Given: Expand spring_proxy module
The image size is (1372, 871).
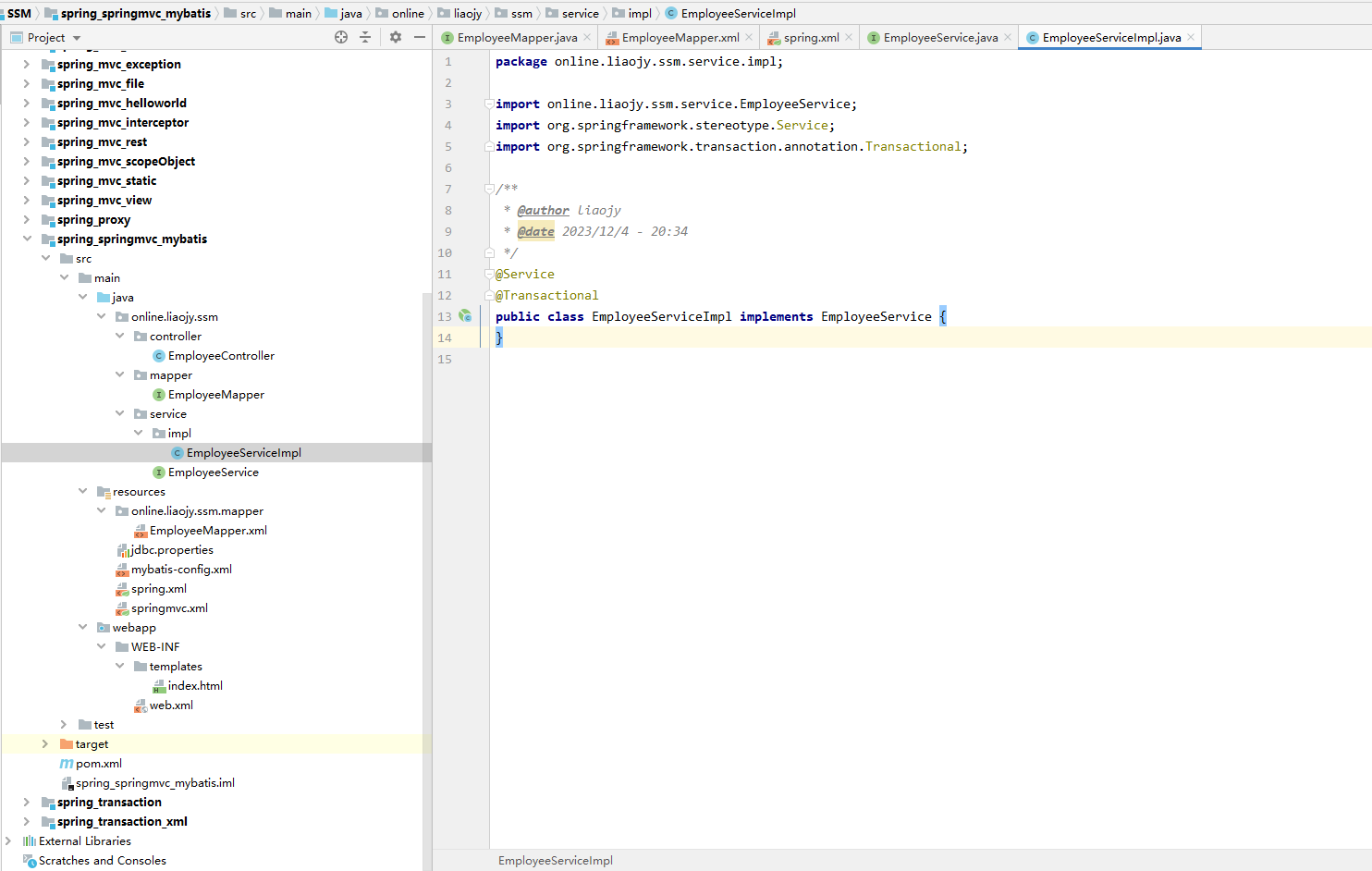Looking at the screenshot, I should coord(27,220).
